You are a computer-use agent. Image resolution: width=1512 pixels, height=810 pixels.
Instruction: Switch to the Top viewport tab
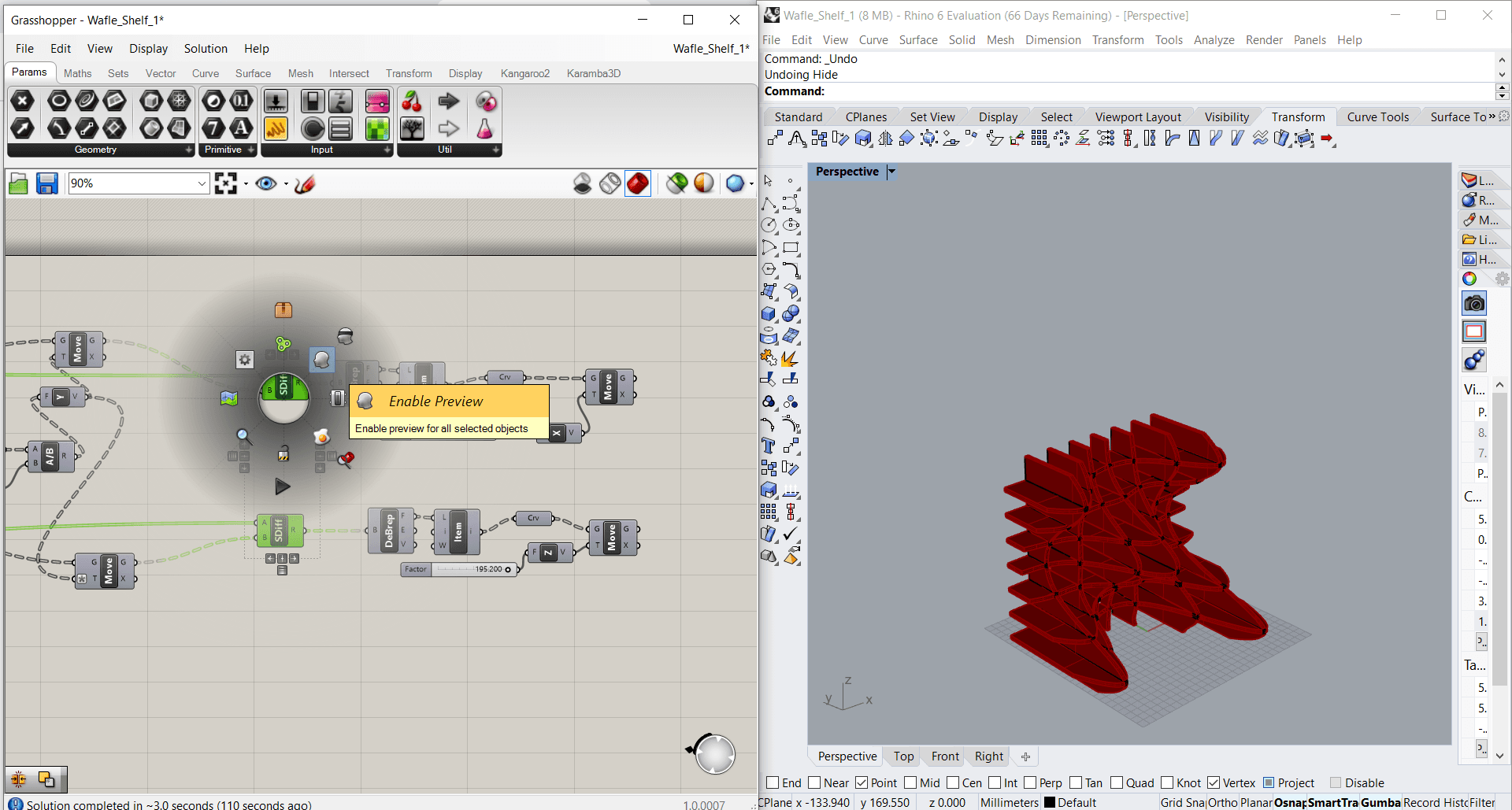click(x=903, y=756)
